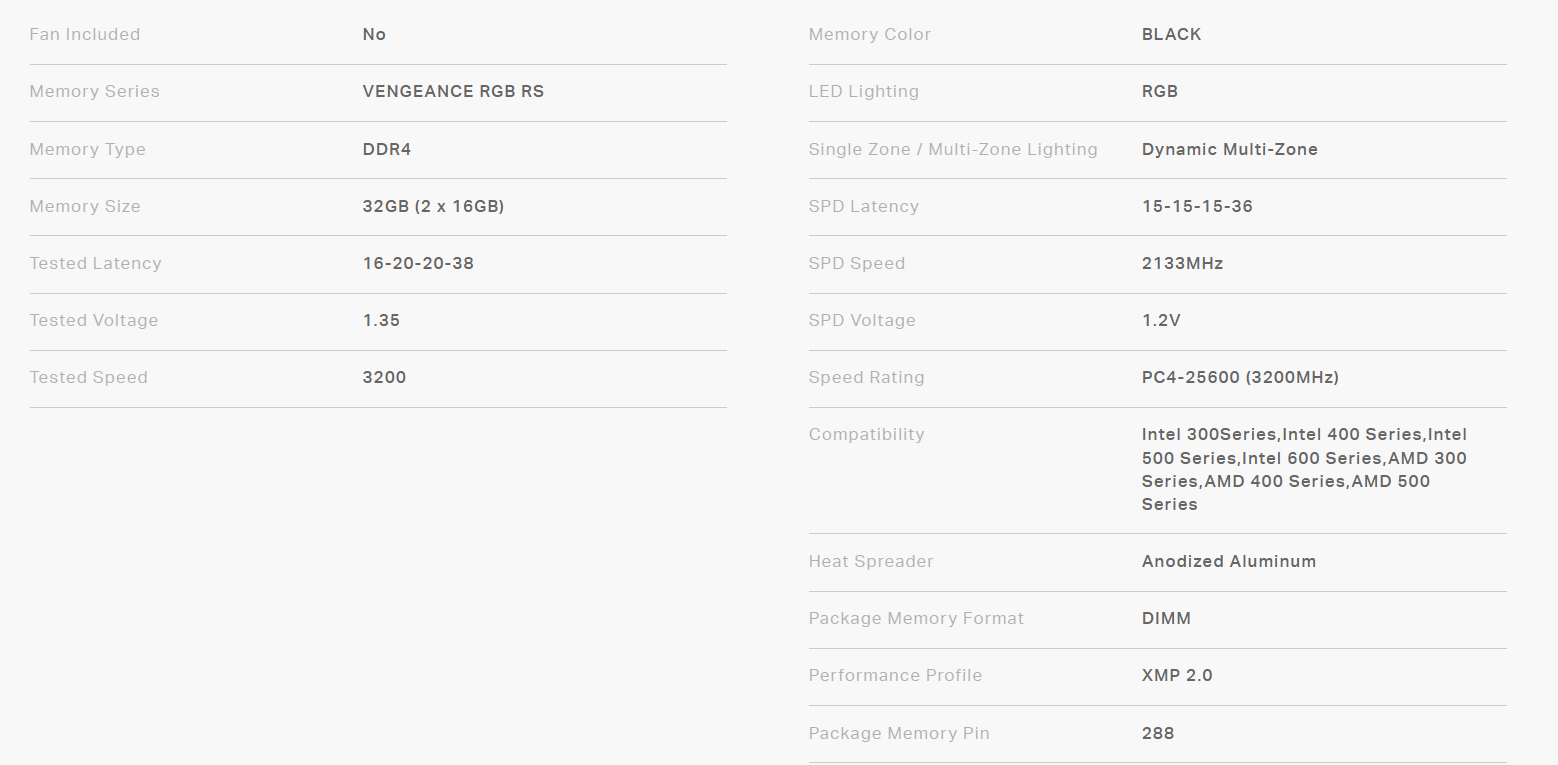Screen dimensions: 1558x765
Task: Click the VENGEANCE RGB RS series value
Action: pyautogui.click(x=453, y=91)
